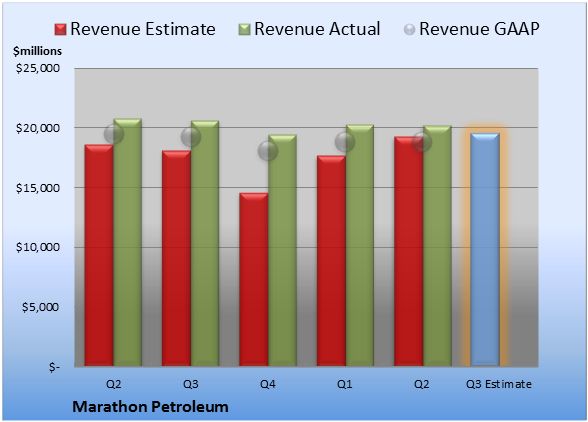
Task: Click the 'Q1' category axis label
Action: tap(345, 384)
